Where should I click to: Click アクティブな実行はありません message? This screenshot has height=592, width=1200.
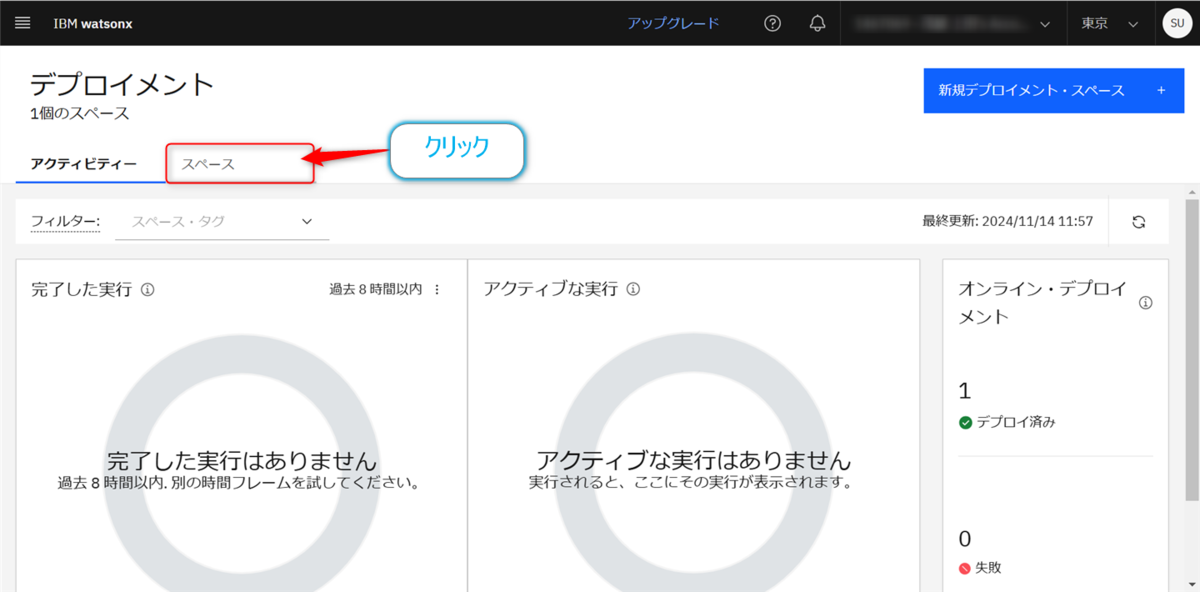coord(693,460)
